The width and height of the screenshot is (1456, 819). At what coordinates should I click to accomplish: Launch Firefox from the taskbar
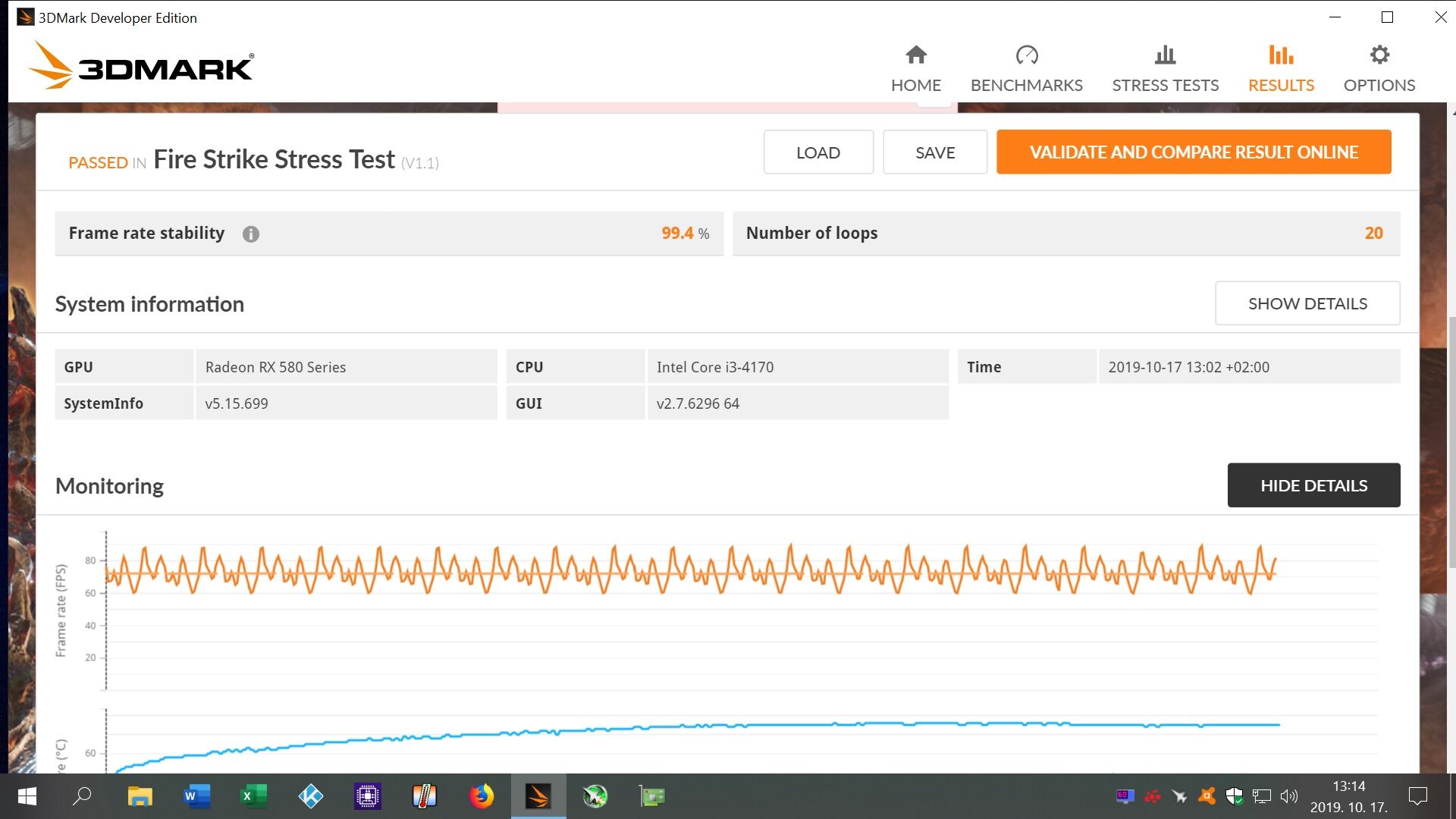[481, 796]
